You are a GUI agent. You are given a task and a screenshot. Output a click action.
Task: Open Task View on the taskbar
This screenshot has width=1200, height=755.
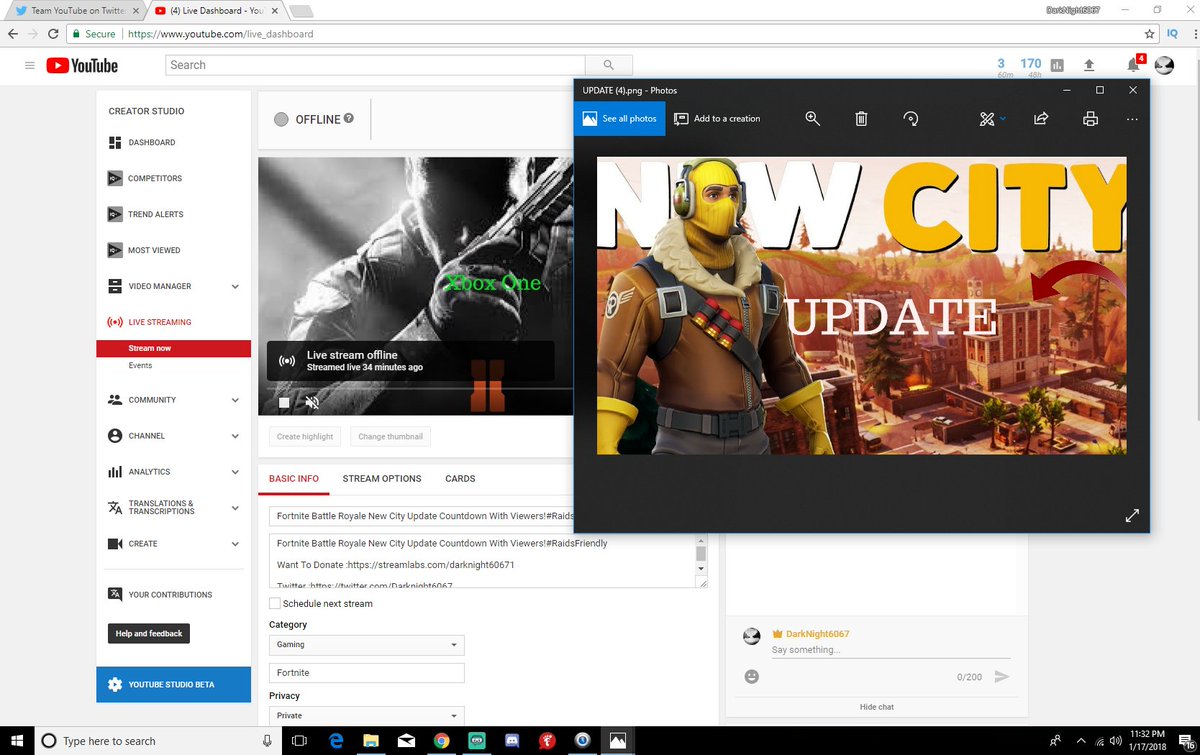(x=298, y=741)
